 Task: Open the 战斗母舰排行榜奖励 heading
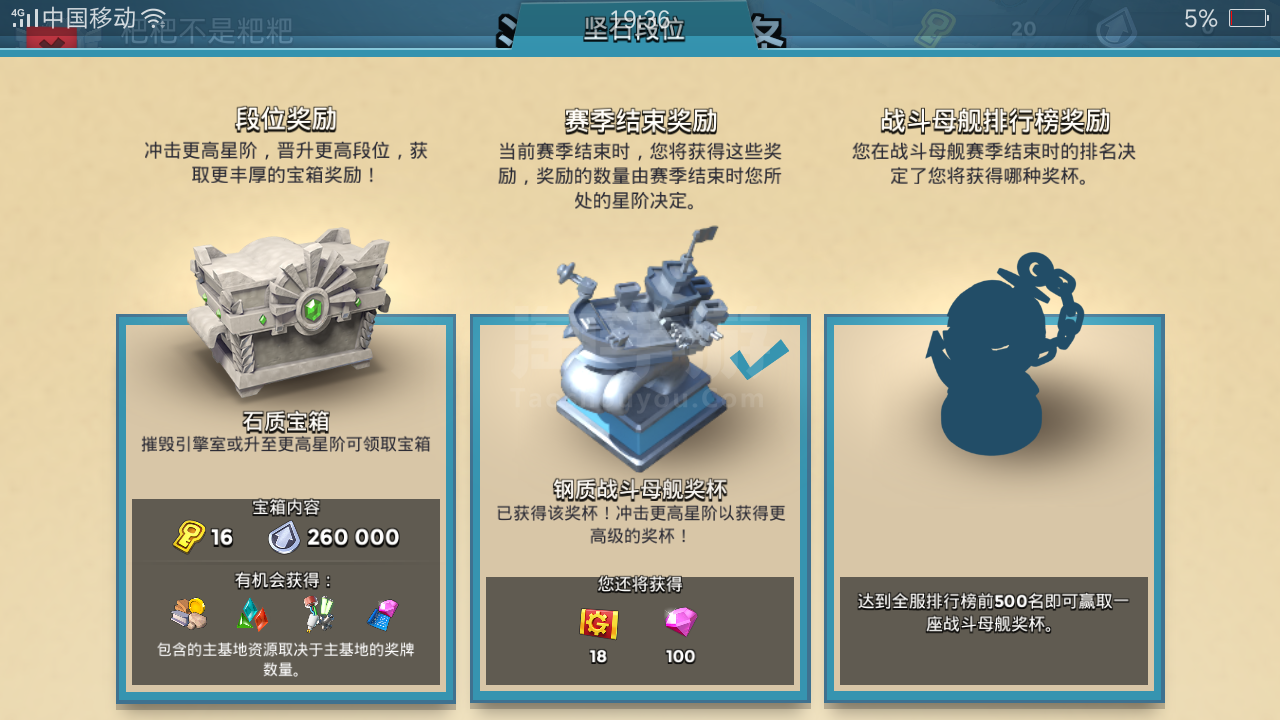coord(995,121)
